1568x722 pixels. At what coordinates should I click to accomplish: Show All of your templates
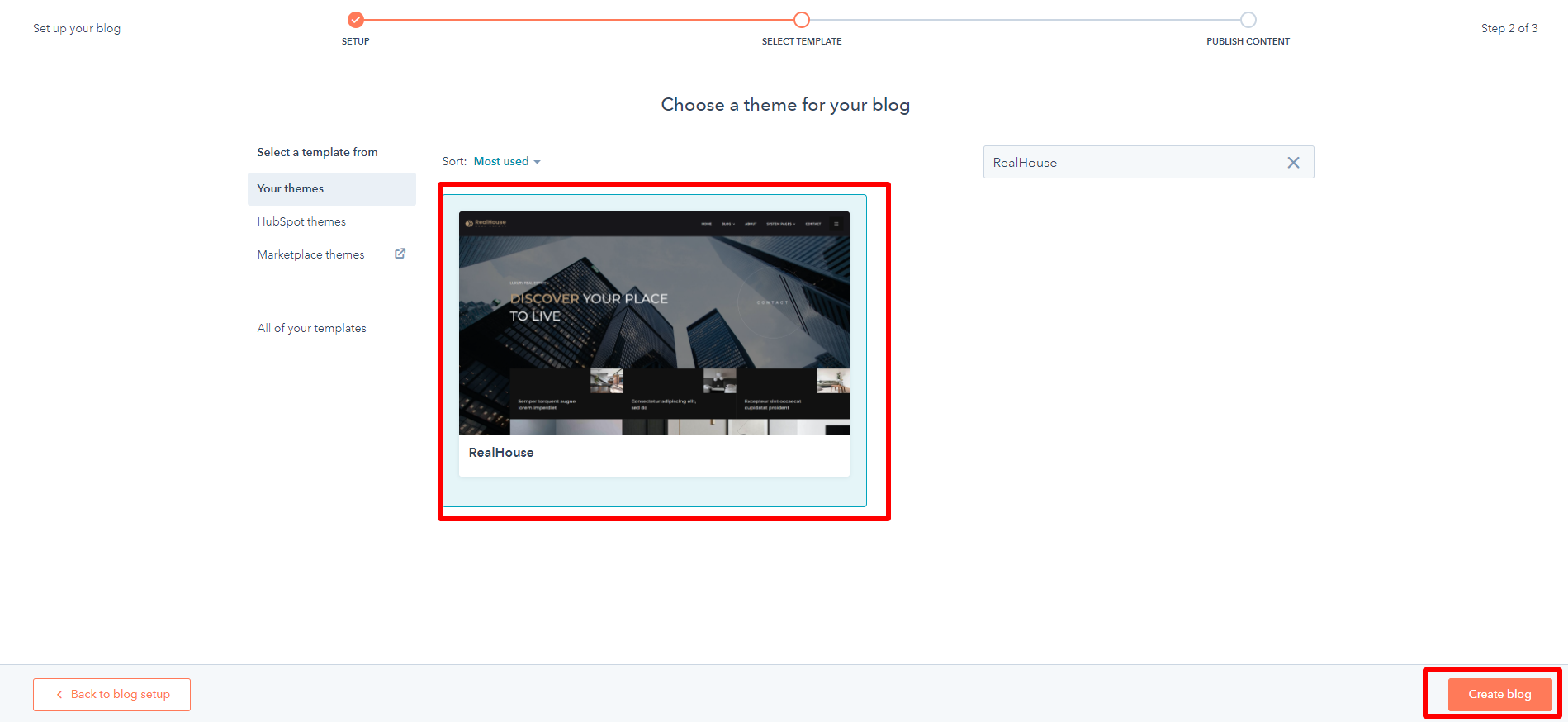click(311, 328)
